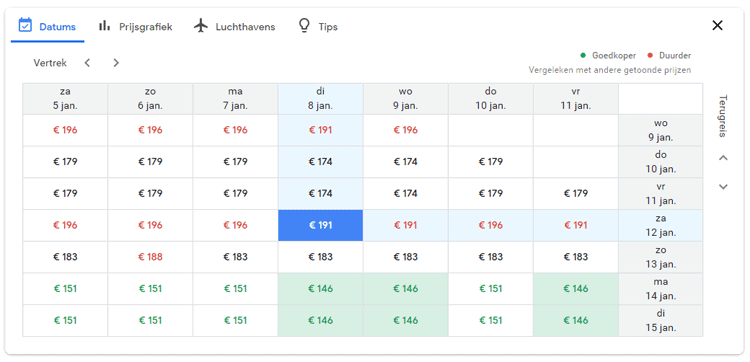Pick € 196 for 7 jan. departure, 9 jan. return
This screenshot has height=362, width=750.
pyautogui.click(x=235, y=130)
